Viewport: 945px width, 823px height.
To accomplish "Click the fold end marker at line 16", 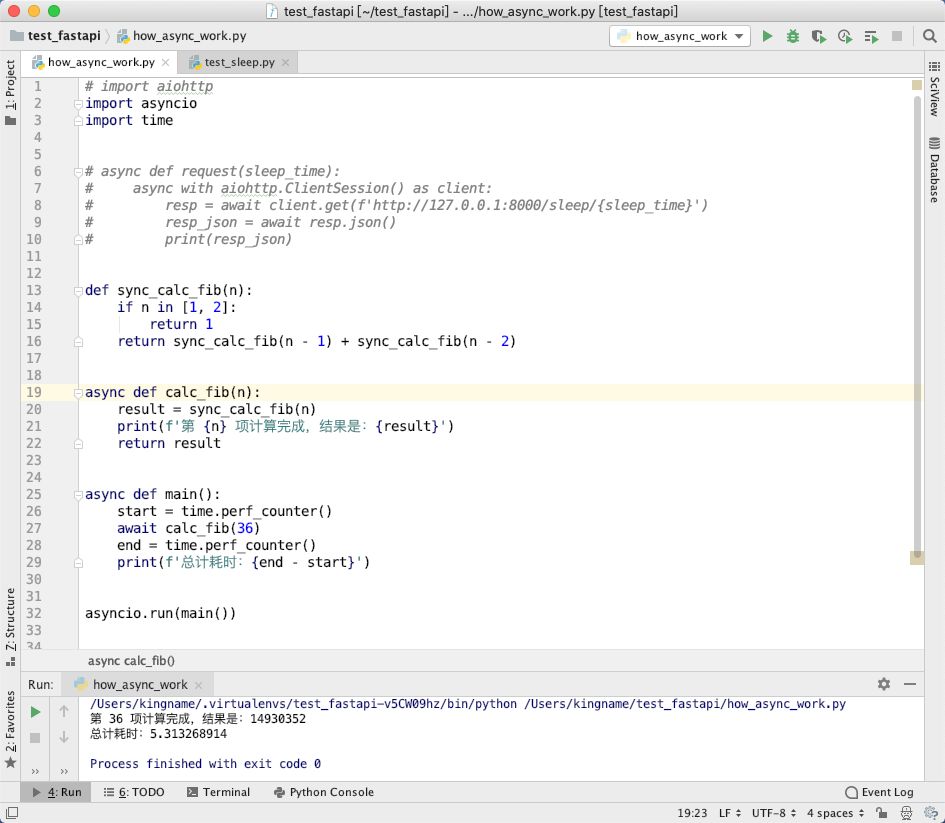I will (x=78, y=342).
